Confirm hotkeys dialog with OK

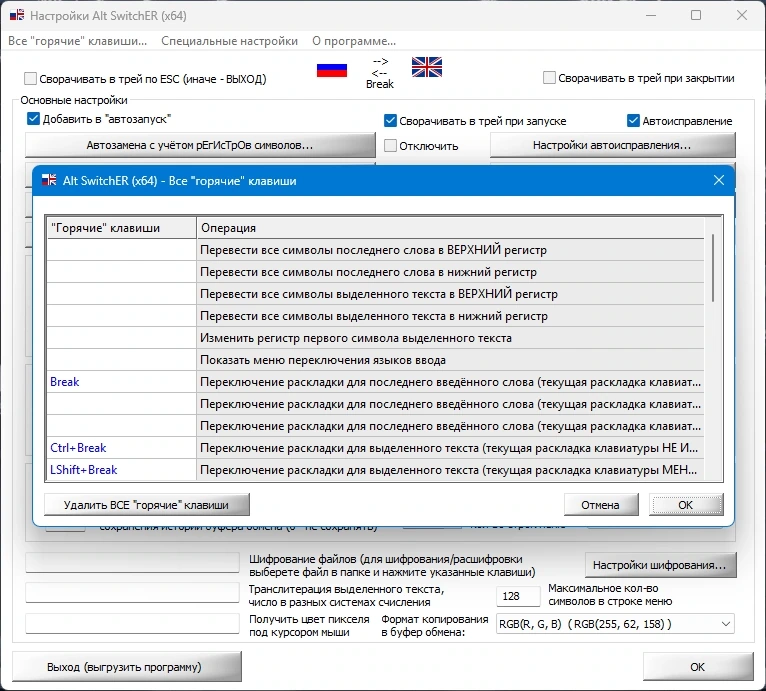coord(685,505)
